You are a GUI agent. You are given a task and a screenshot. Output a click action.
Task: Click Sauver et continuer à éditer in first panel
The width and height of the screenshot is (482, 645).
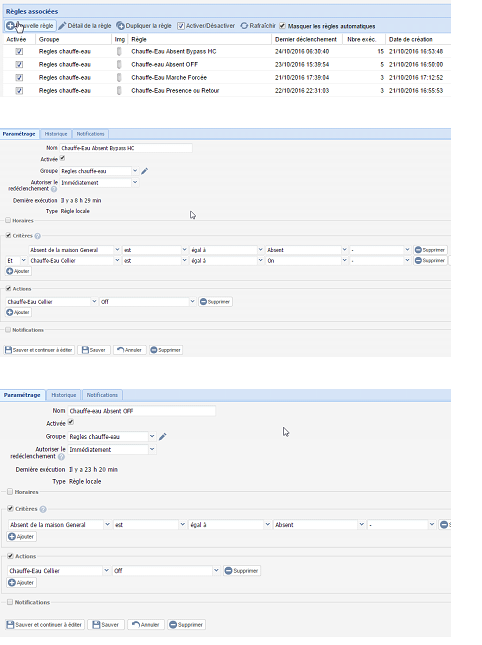(x=39, y=350)
